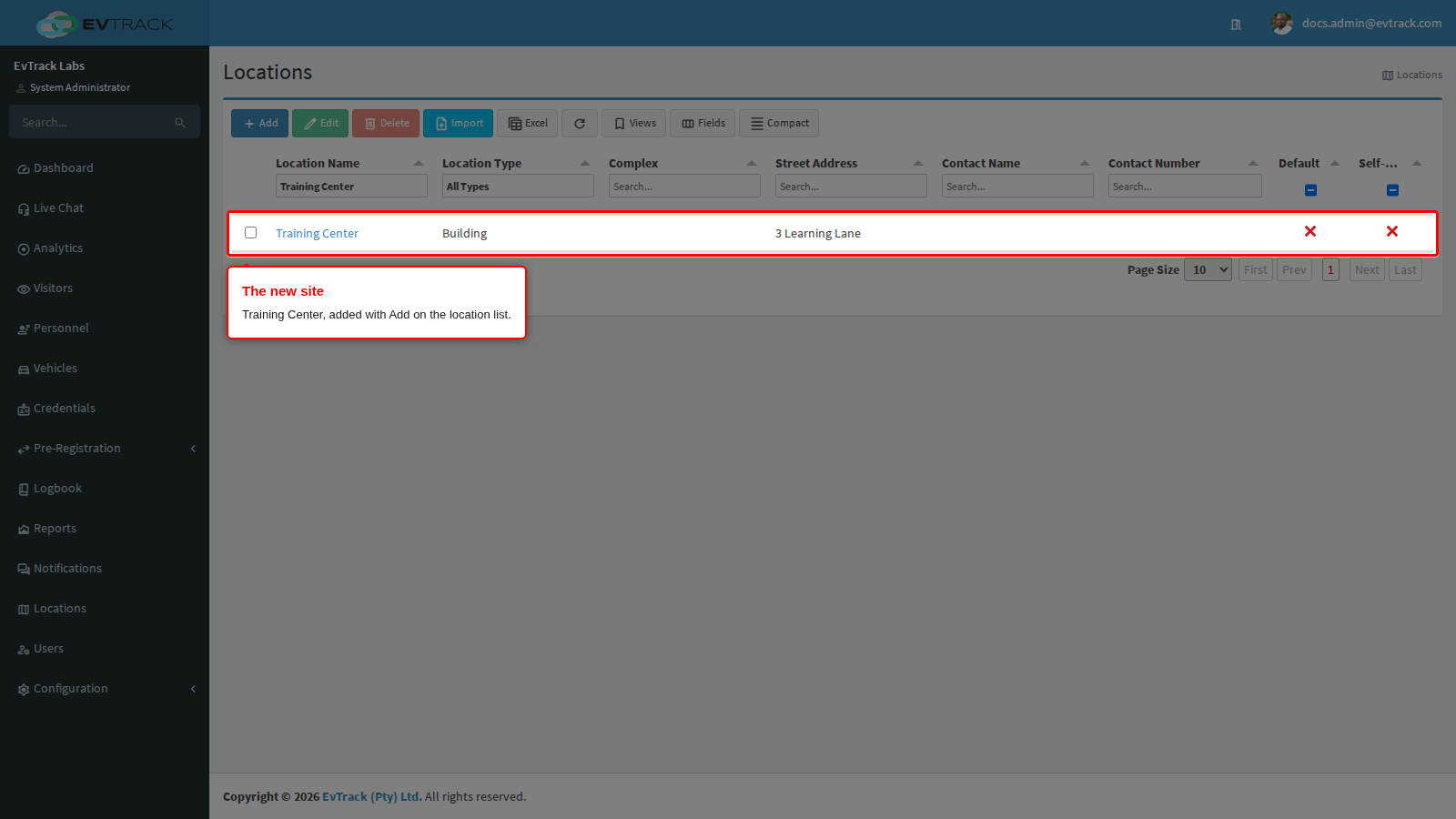Open the Training Center location link

click(x=317, y=234)
